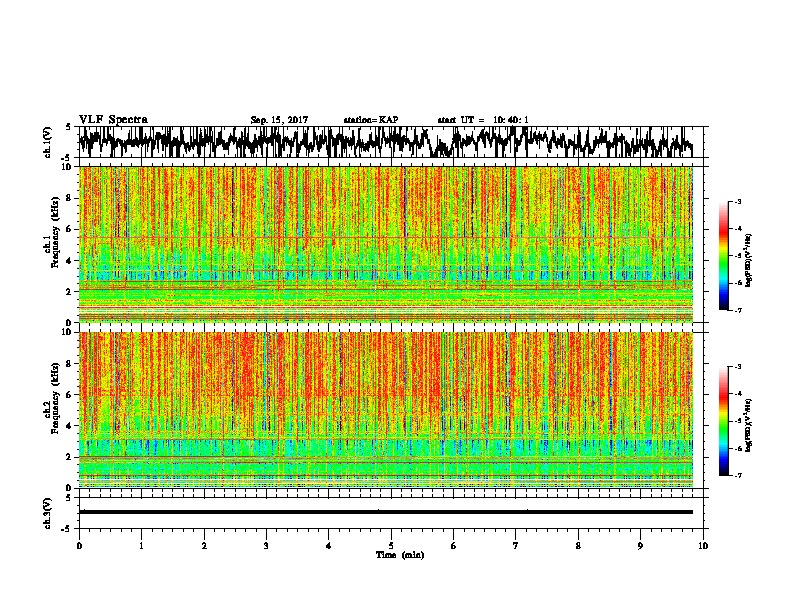Click the "Time (min)" x-axis label
Image resolution: width=792 pixels, height=612 pixels.
click(x=400, y=555)
